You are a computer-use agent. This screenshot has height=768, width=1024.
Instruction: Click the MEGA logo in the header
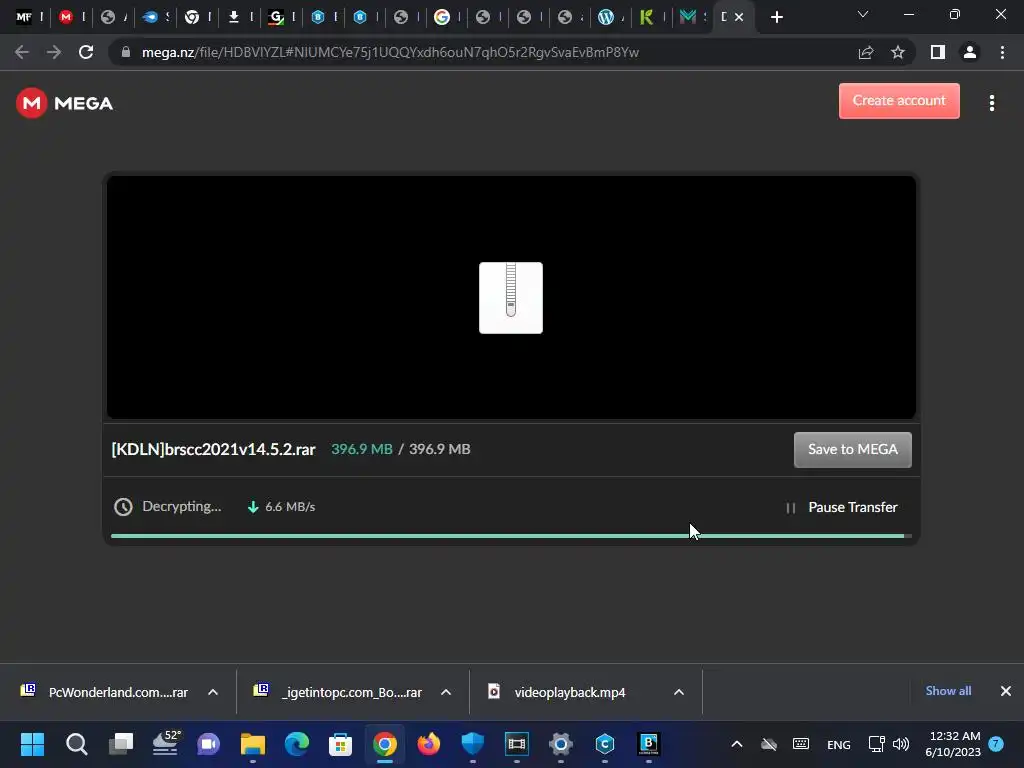coord(65,103)
